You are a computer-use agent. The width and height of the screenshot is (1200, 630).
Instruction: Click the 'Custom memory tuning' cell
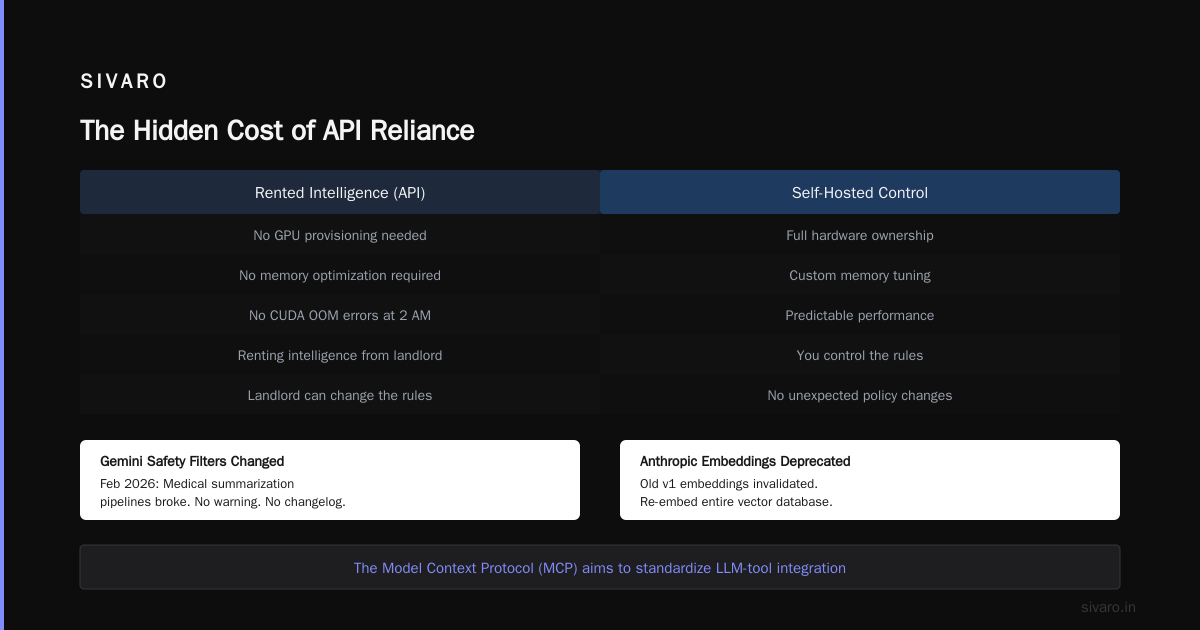pyautogui.click(x=860, y=275)
